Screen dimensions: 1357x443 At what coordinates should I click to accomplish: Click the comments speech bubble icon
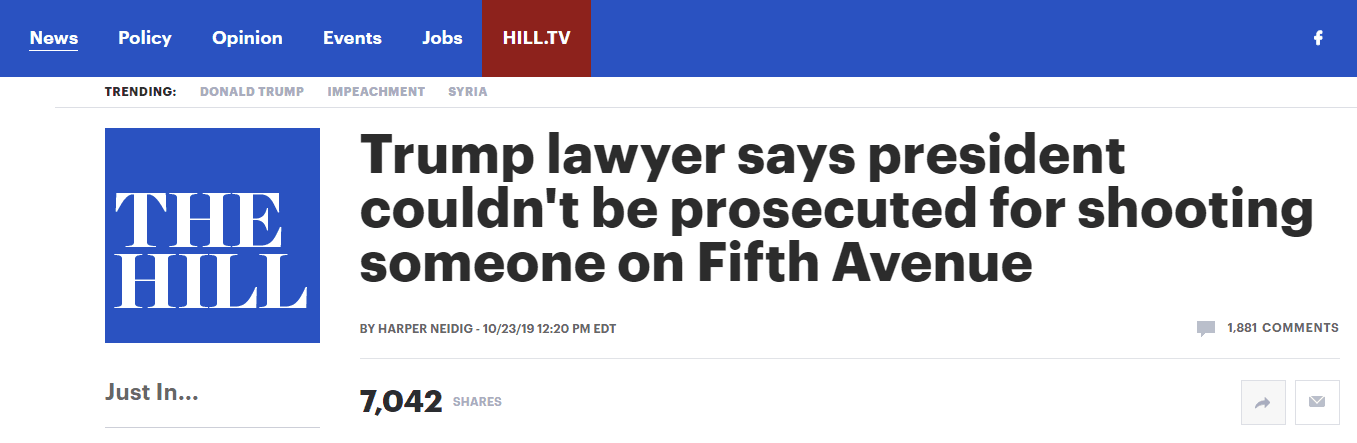[x=1206, y=328]
